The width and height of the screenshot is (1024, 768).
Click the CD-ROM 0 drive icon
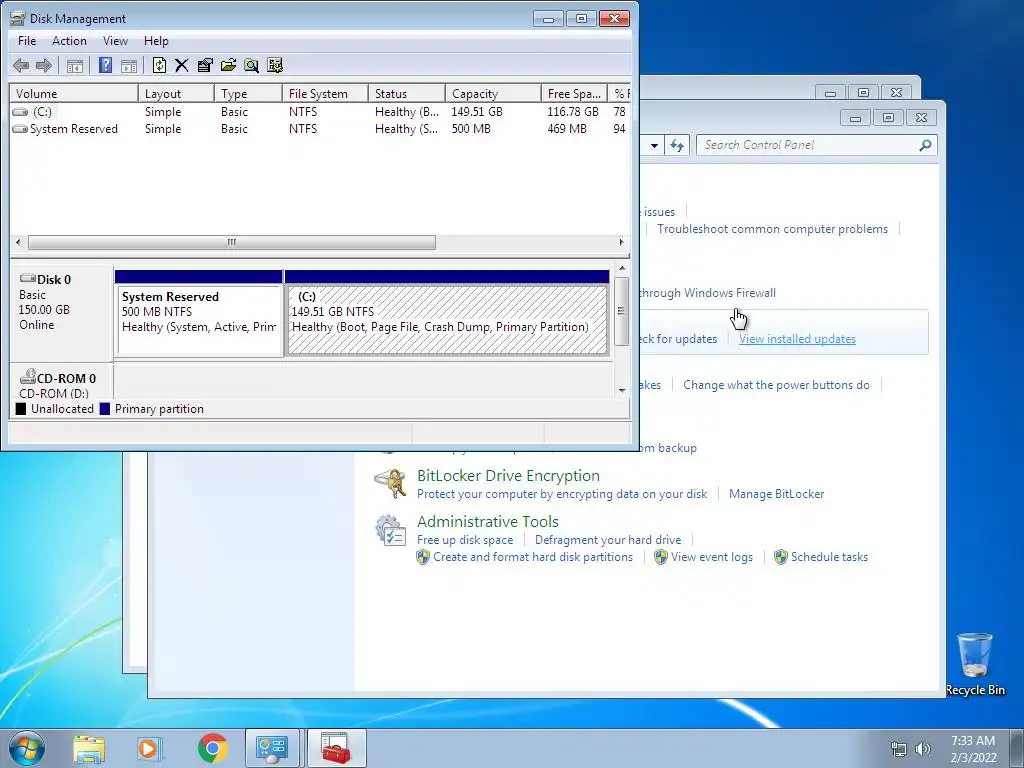pyautogui.click(x=27, y=376)
